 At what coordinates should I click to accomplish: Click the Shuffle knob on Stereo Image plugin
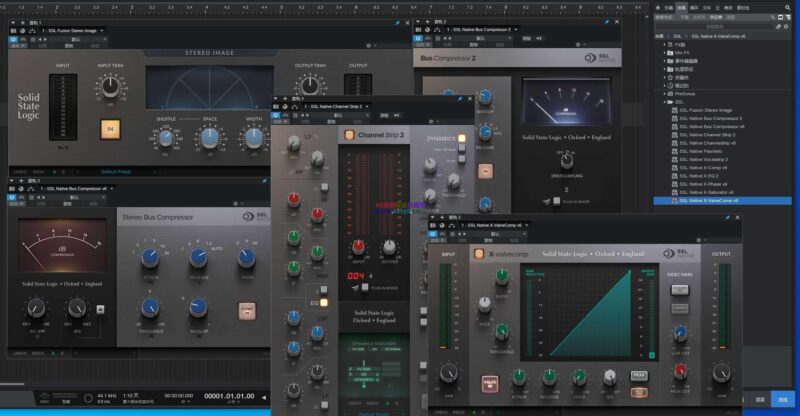point(166,138)
